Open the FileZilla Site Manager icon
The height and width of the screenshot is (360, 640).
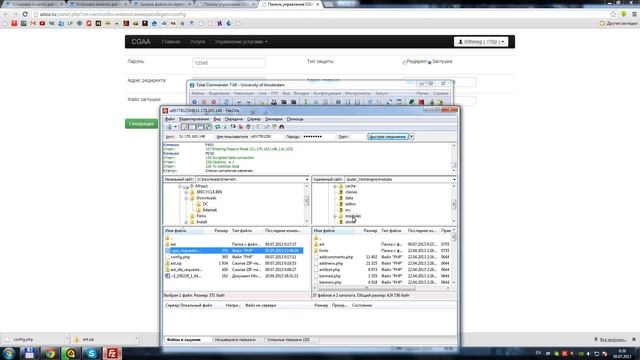tap(169, 127)
